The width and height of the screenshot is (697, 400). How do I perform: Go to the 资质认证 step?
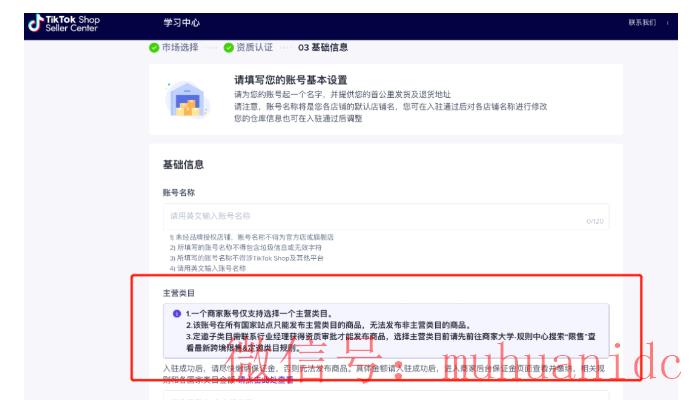(x=254, y=47)
